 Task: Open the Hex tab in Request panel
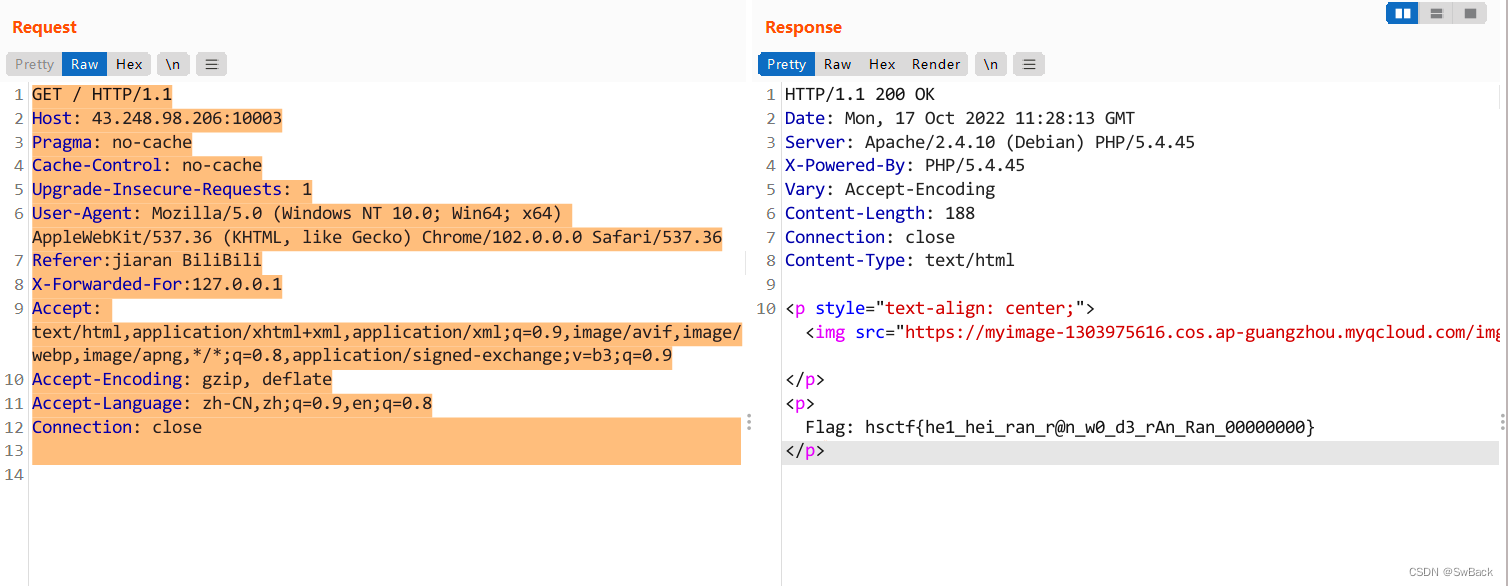click(x=129, y=64)
